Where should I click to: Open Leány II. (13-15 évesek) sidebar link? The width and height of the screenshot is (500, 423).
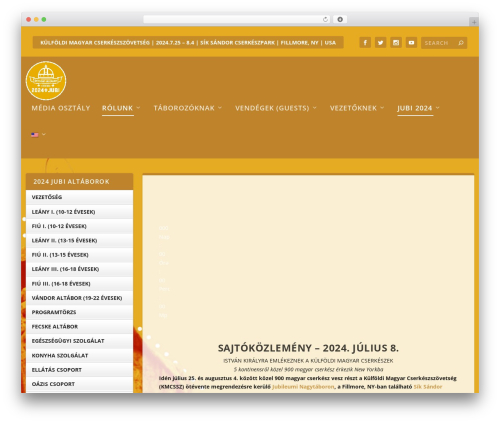click(79, 241)
